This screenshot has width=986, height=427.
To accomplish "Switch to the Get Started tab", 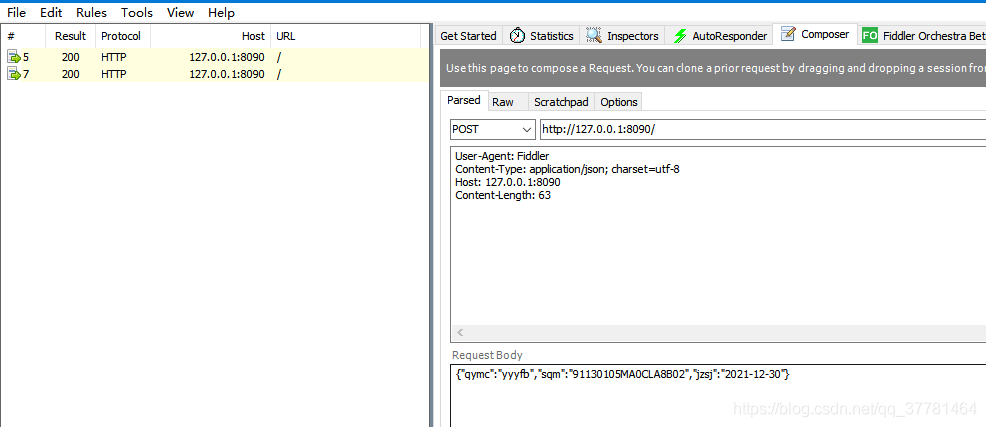I will (468, 36).
